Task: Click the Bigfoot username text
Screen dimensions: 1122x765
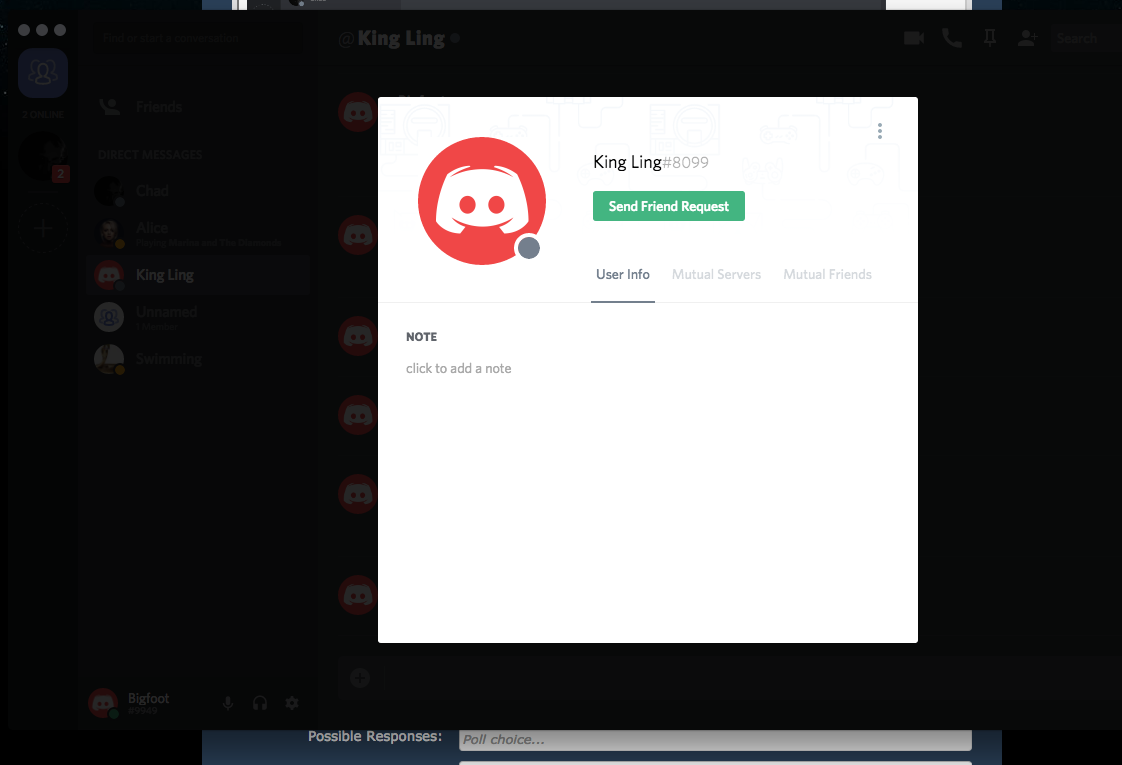Action: [148, 698]
